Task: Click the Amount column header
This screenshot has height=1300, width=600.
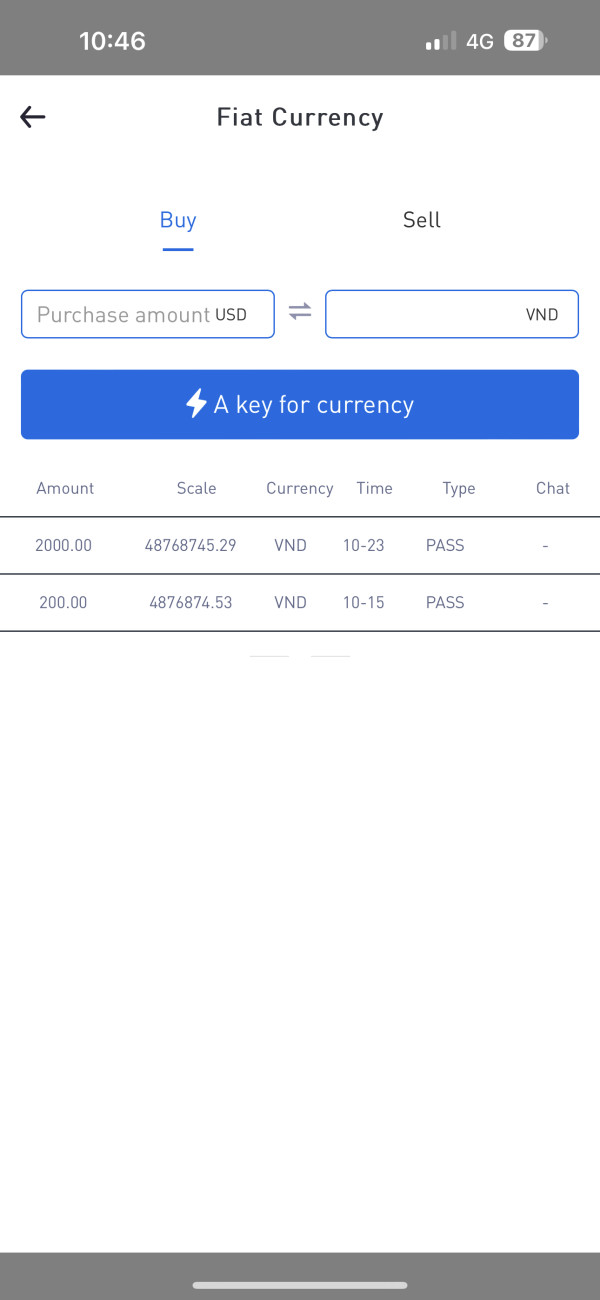Action: click(x=65, y=488)
